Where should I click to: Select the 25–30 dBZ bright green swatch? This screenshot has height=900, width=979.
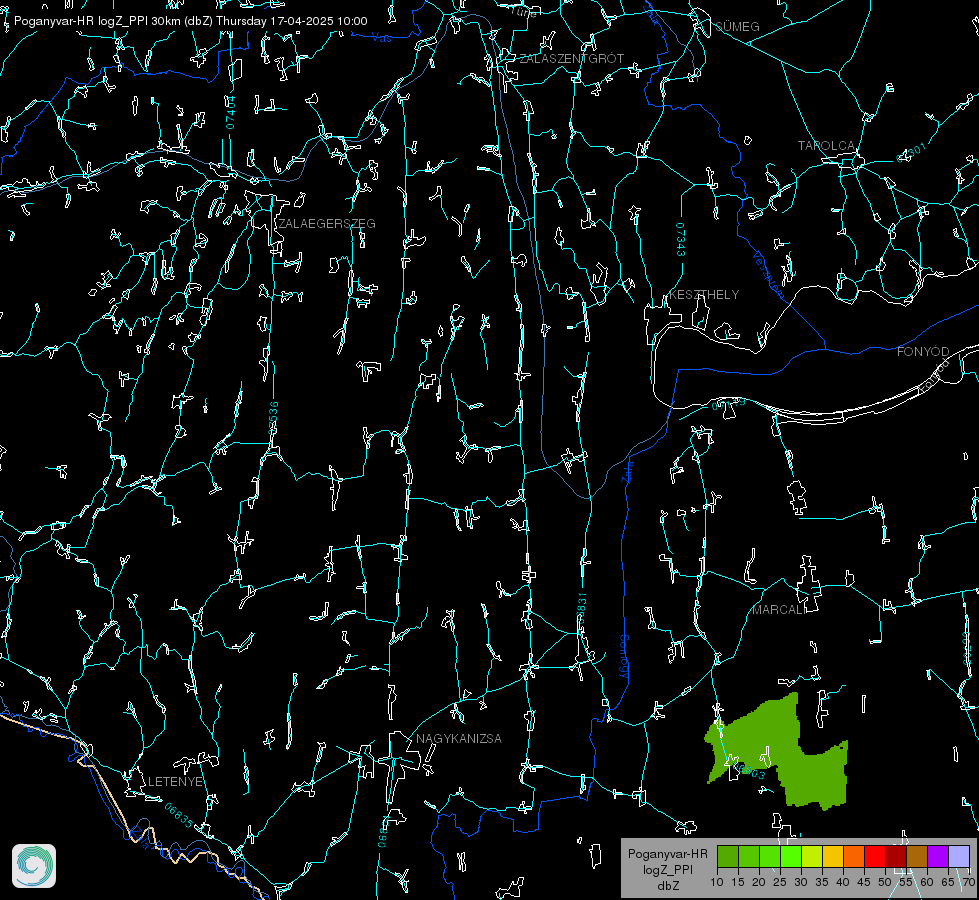tap(791, 856)
